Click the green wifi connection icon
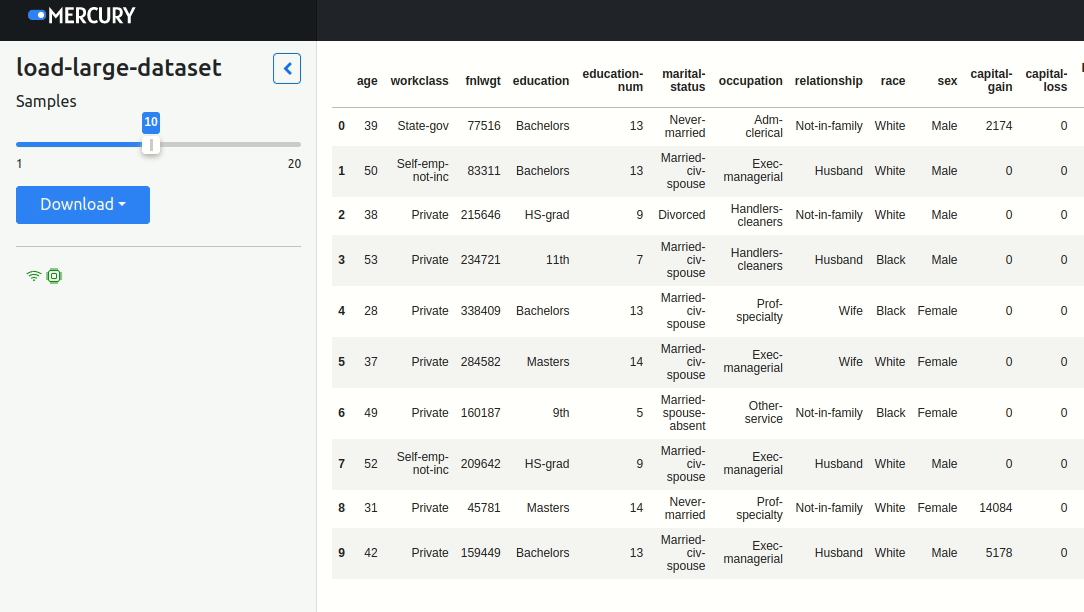The height and width of the screenshot is (612, 1084). coord(34,276)
